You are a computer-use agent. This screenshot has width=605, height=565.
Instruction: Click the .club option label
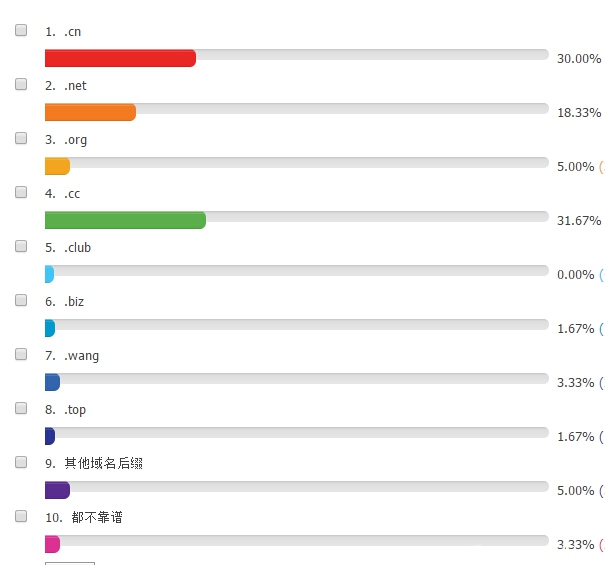78,247
